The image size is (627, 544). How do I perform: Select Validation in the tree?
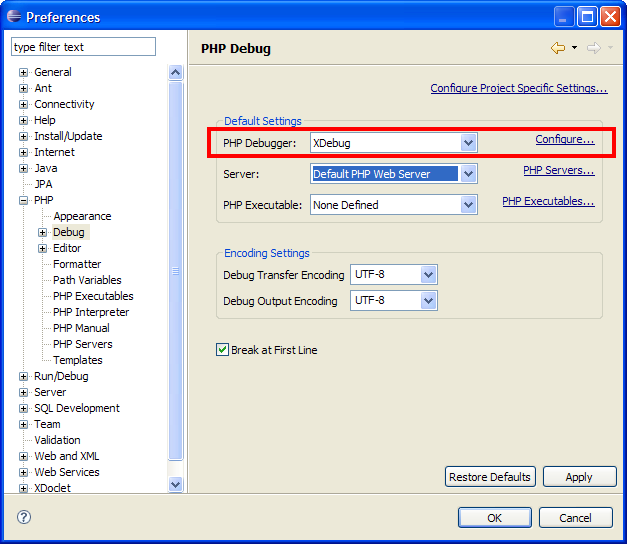pyautogui.click(x=57, y=440)
